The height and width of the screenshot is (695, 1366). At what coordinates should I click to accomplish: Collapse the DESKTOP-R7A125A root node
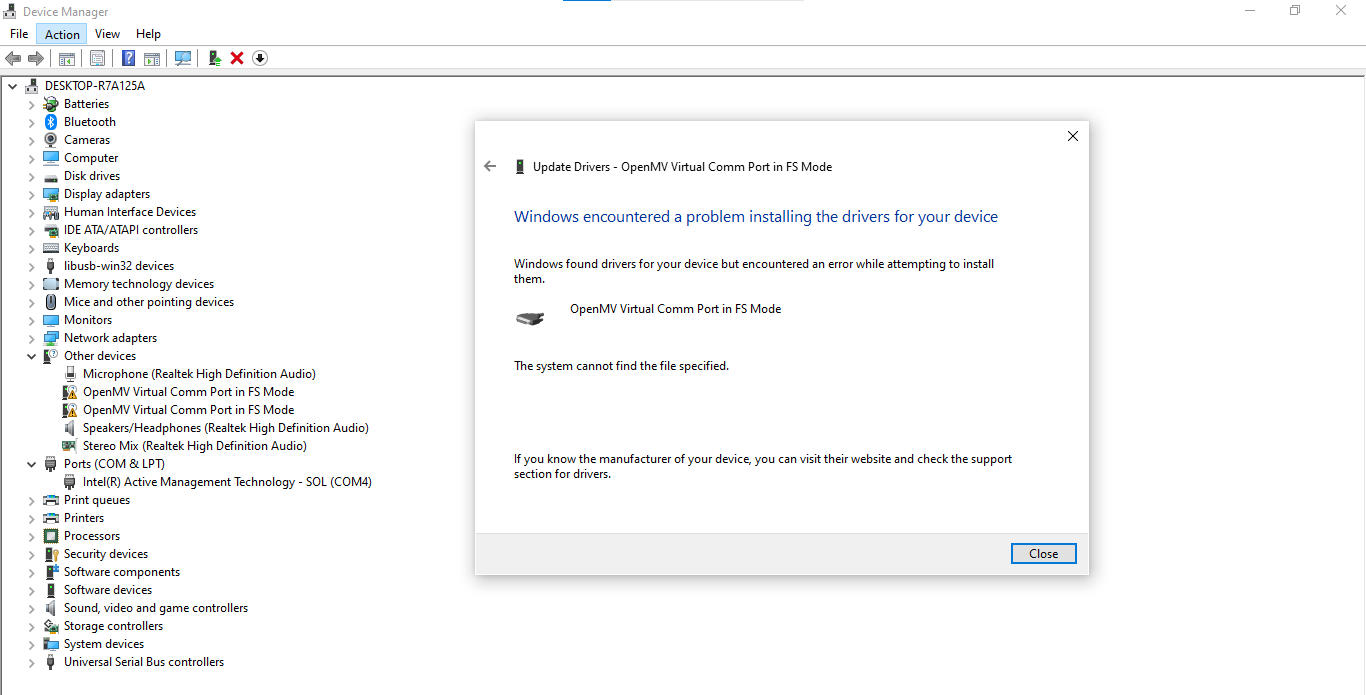(x=12, y=86)
